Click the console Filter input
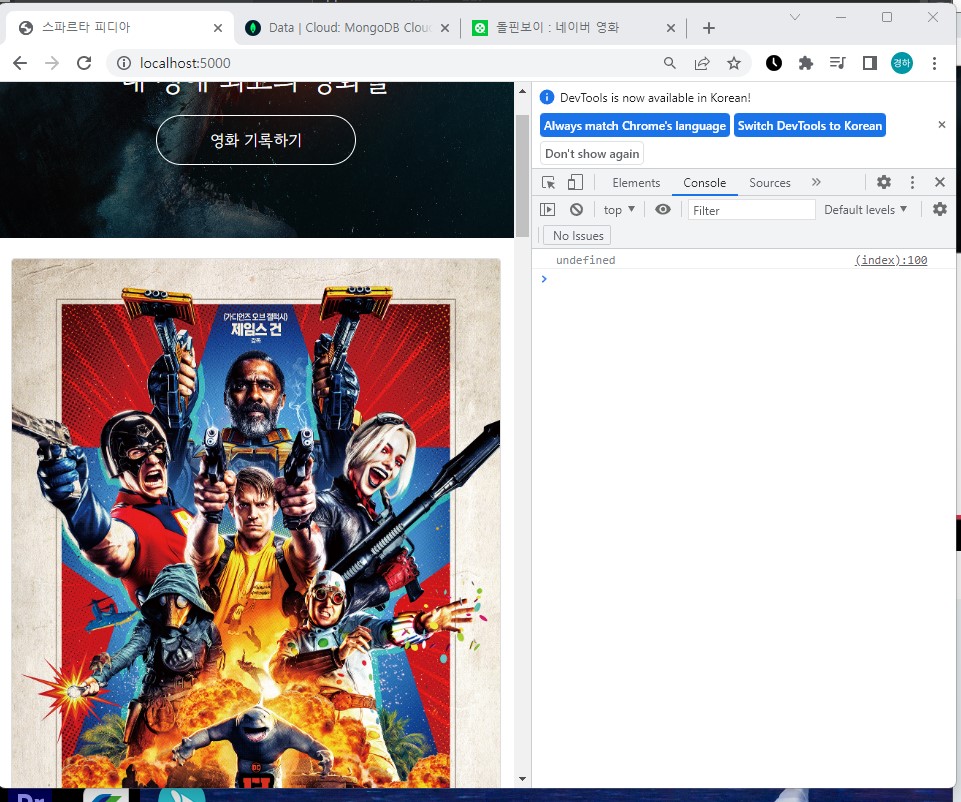 pyautogui.click(x=751, y=210)
